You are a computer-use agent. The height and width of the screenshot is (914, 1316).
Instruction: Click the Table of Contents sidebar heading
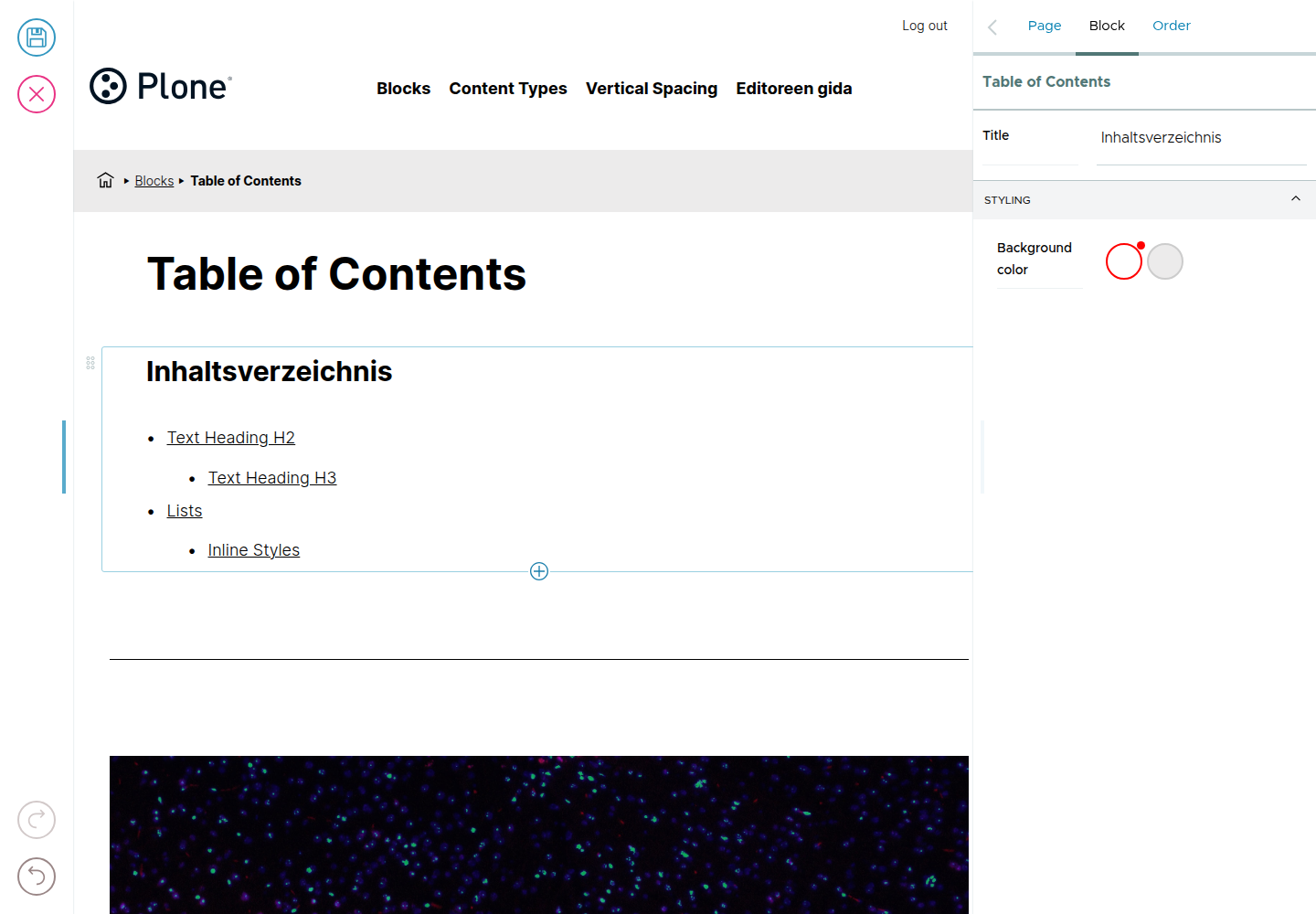pyautogui.click(x=1046, y=81)
